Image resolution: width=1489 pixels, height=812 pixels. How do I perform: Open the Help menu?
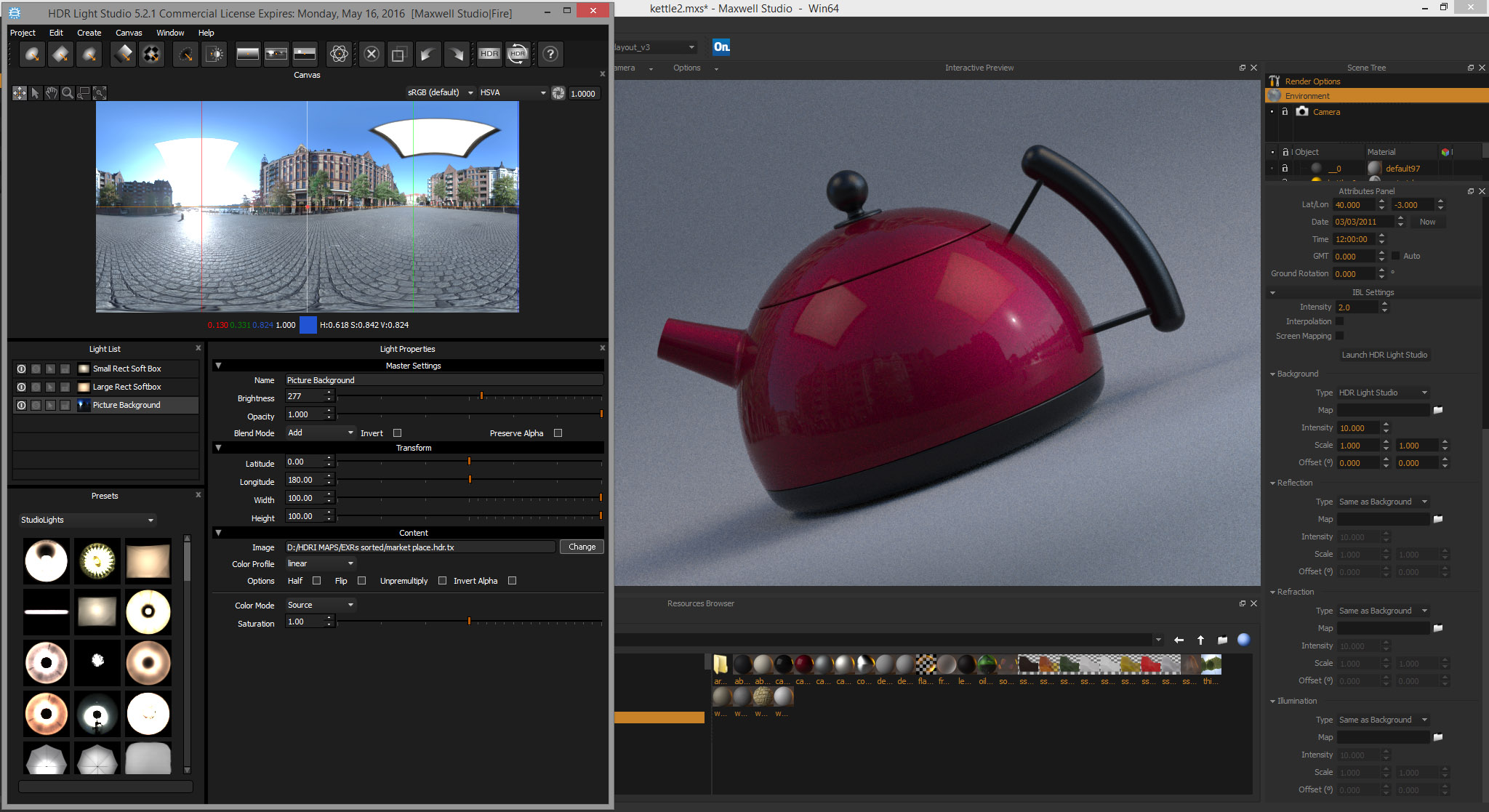[206, 33]
